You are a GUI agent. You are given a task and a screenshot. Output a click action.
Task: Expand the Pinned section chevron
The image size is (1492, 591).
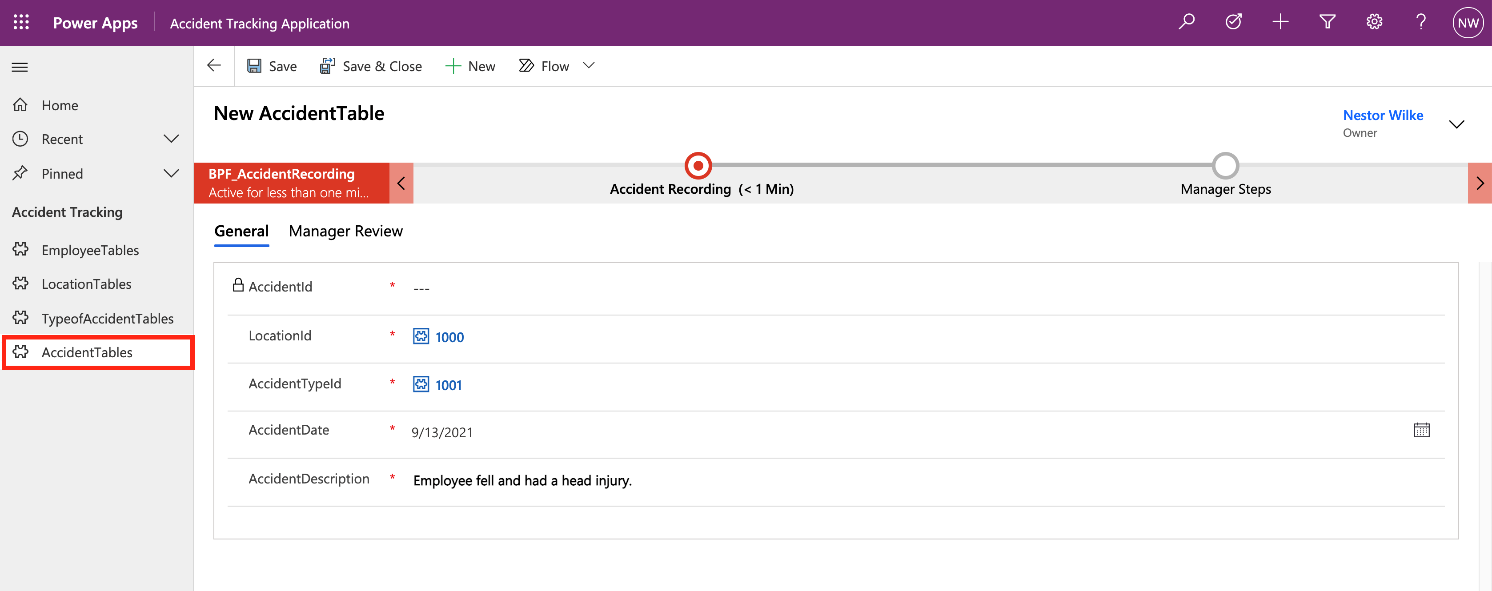click(x=171, y=174)
